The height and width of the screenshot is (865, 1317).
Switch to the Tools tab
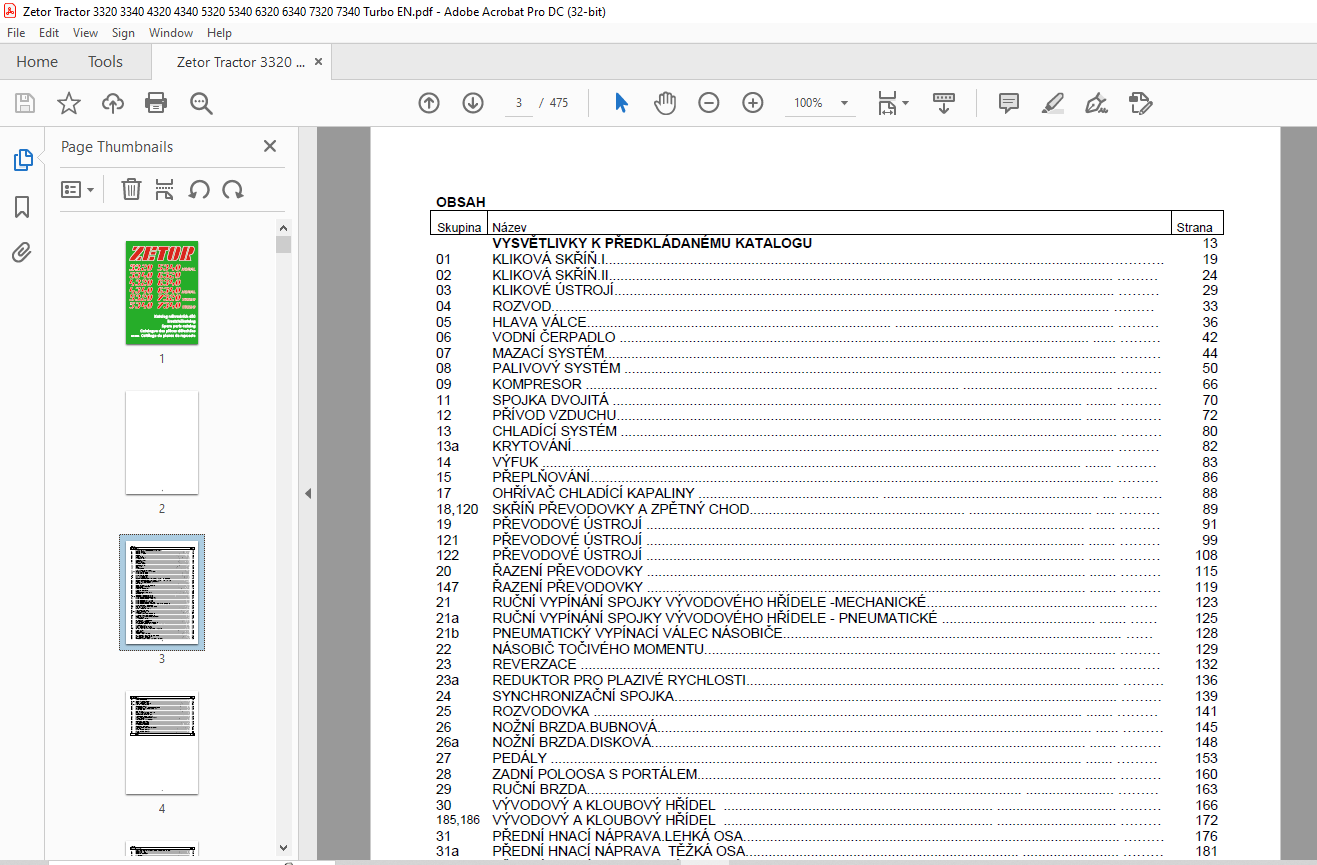coord(105,62)
